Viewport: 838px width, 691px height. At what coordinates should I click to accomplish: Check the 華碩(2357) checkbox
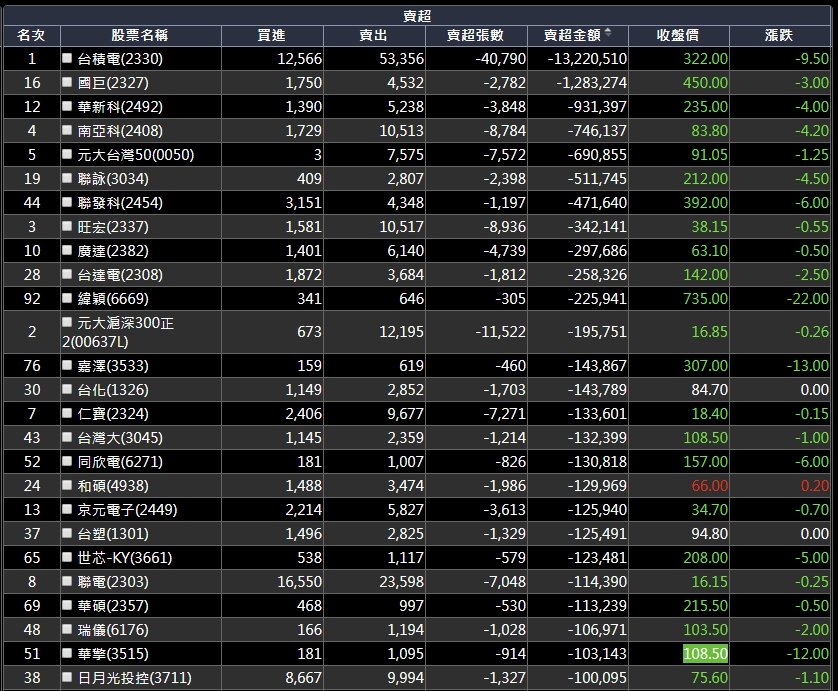coord(67,605)
